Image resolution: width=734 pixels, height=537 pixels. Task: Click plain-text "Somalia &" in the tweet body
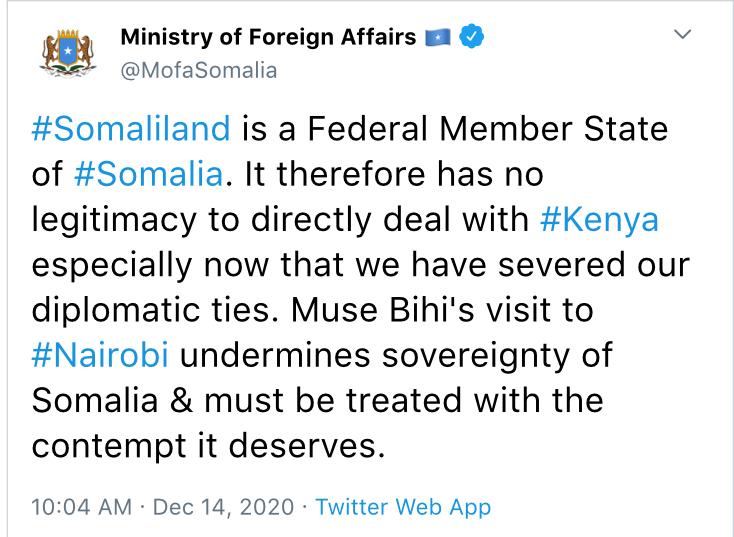pos(112,401)
